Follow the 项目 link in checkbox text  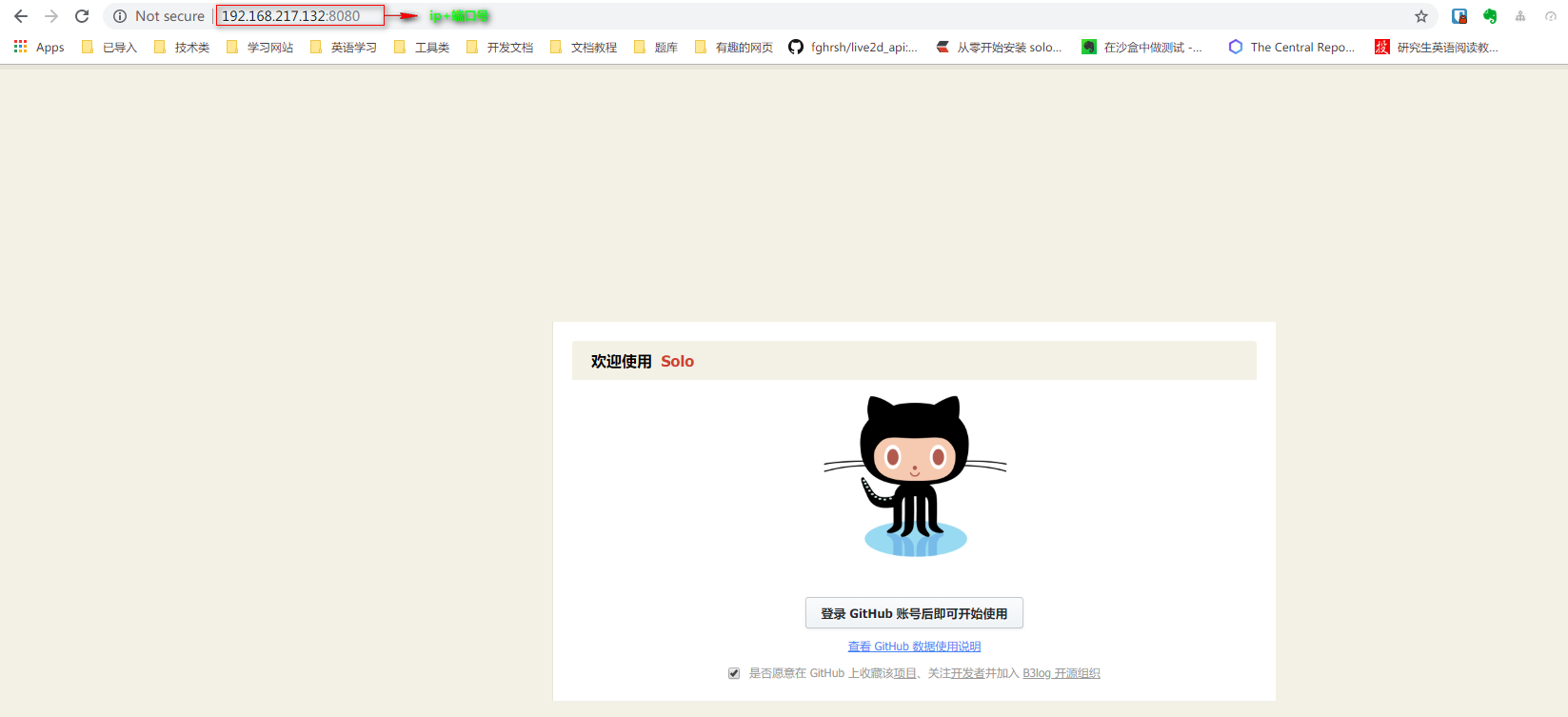click(x=904, y=673)
